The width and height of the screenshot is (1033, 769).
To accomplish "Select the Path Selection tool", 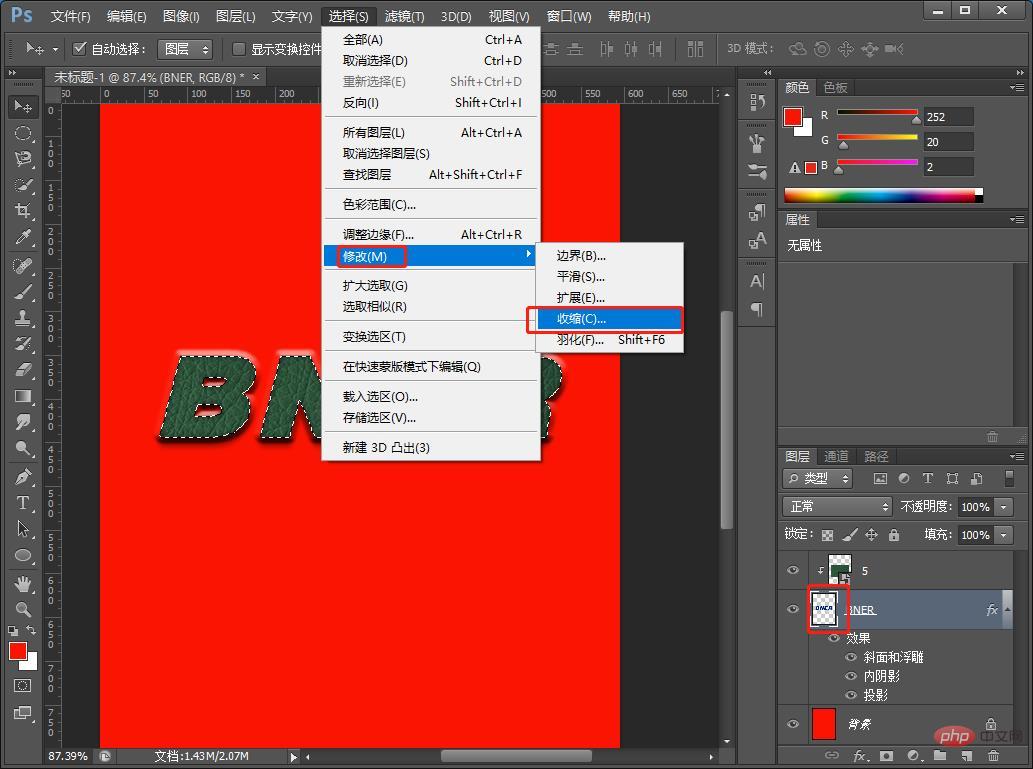I will (23, 528).
